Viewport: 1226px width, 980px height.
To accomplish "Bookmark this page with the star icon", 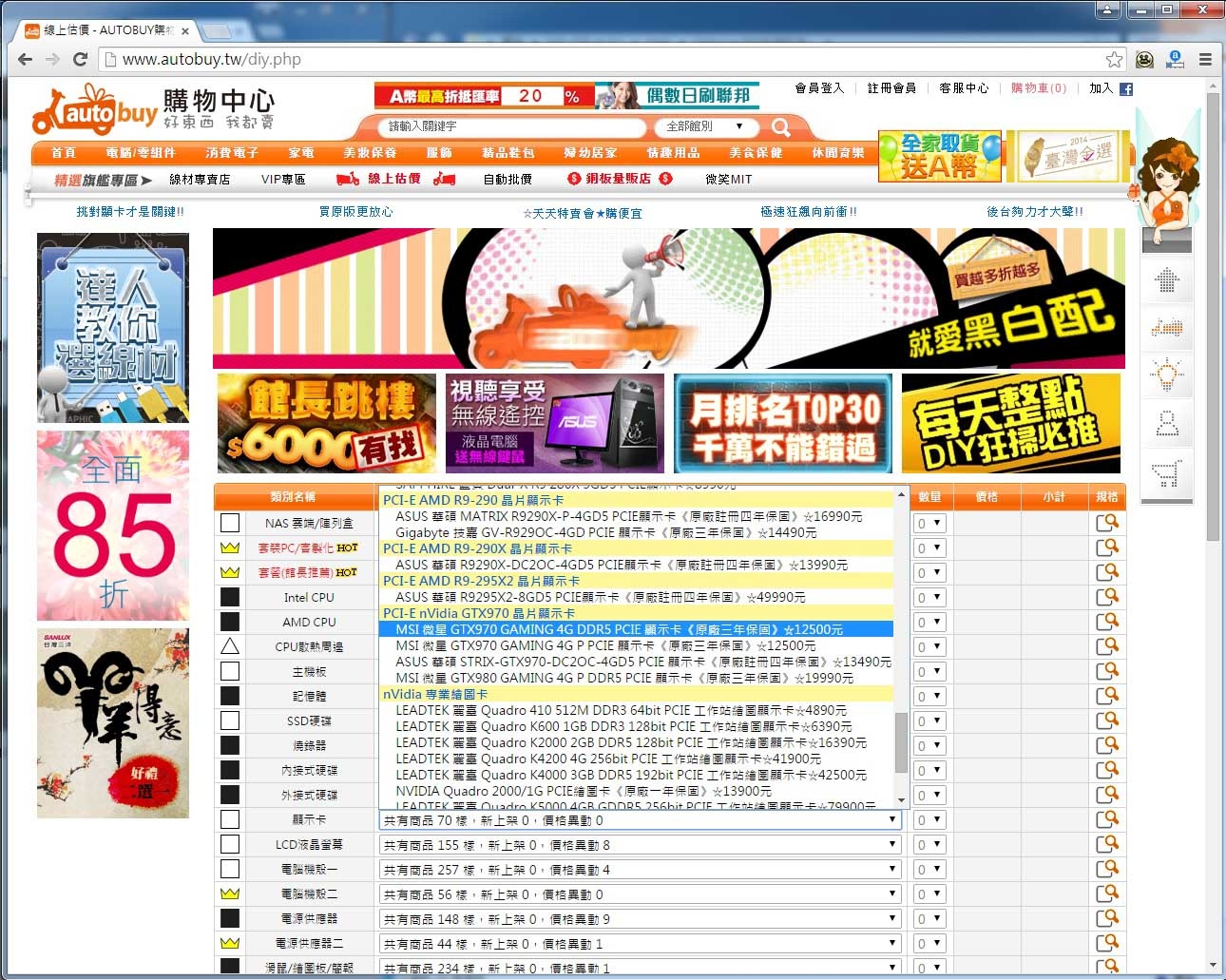I will pos(1114,59).
